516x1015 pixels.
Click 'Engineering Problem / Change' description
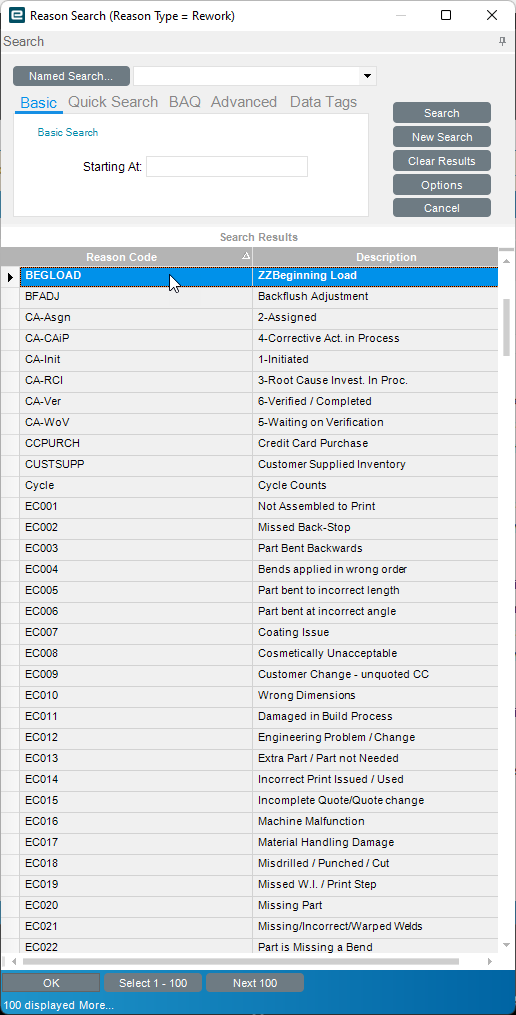coord(337,737)
